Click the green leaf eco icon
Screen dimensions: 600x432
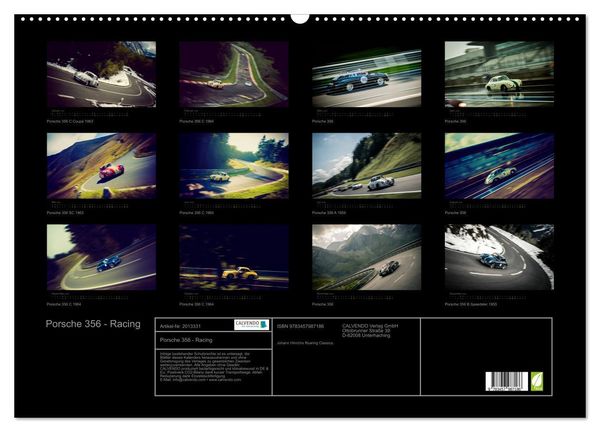(x=536, y=381)
